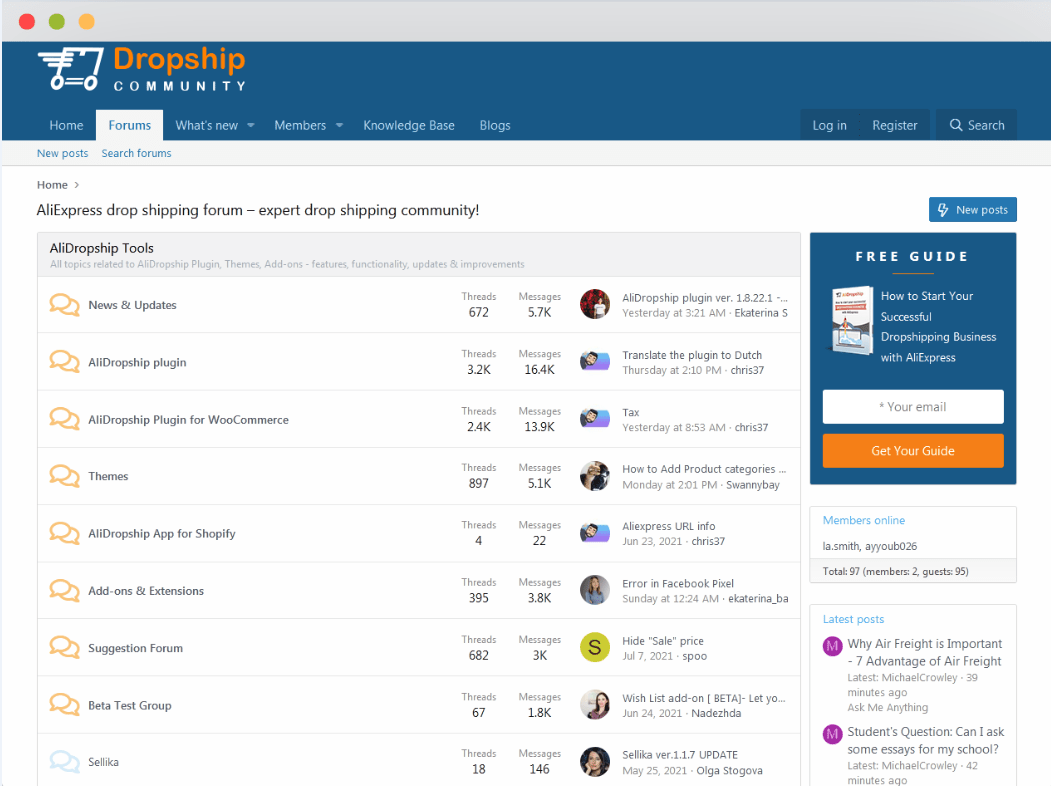This screenshot has width=1051, height=786.
Task: Click Swannybay avatar in Themes row
Action: click(595, 476)
